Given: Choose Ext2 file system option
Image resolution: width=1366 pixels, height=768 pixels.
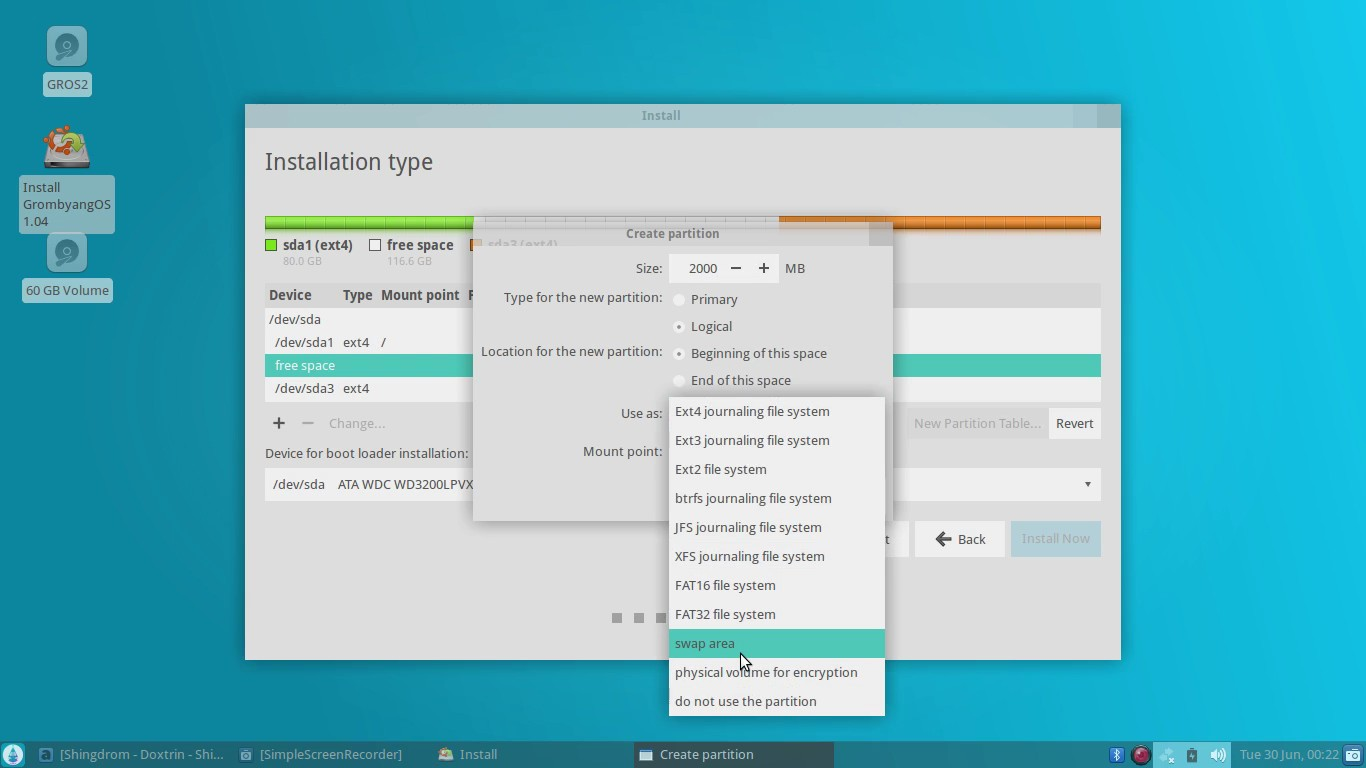Looking at the screenshot, I should (777, 470).
